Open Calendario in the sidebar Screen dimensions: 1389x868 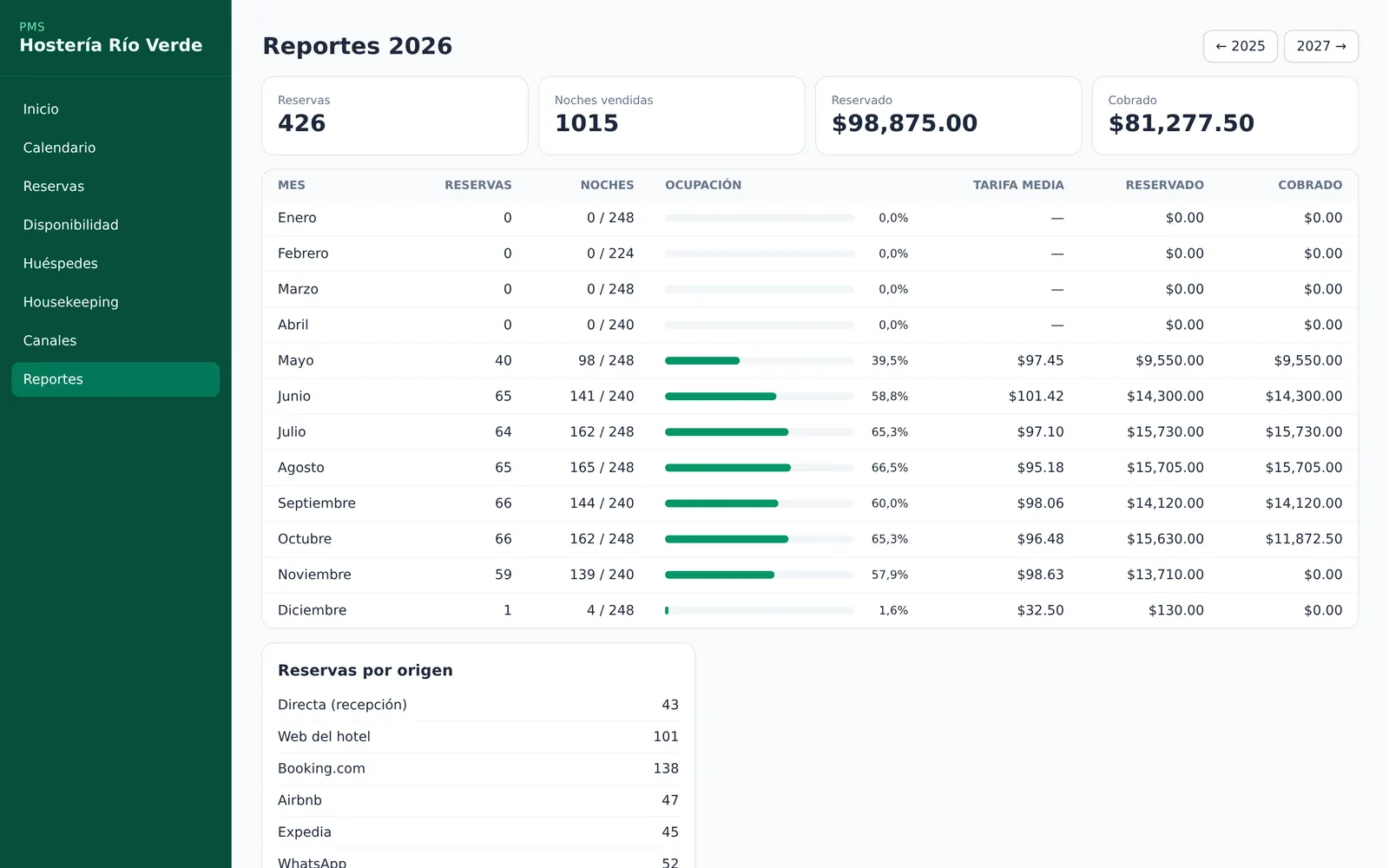115,148
